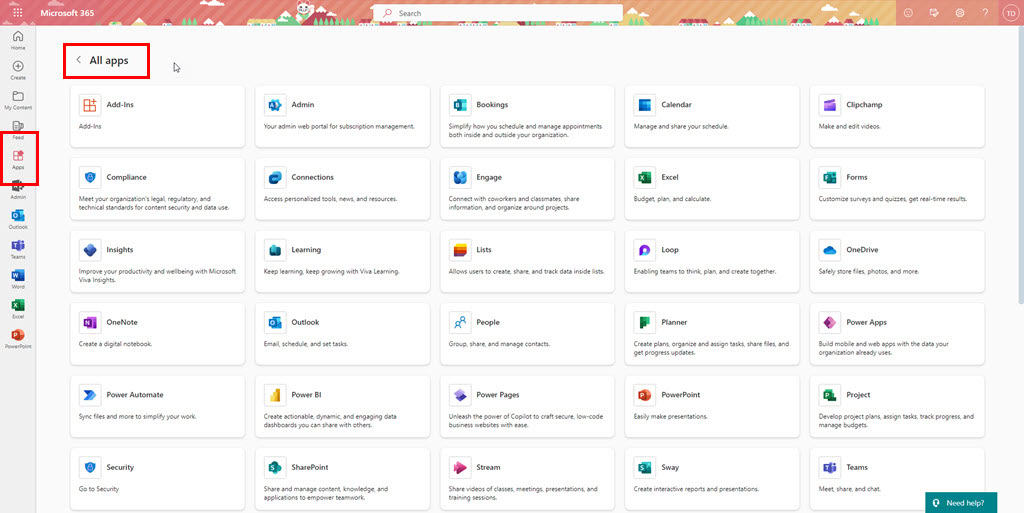1024x513 pixels.
Task: Open the Help question mark icon
Action: 985,12
